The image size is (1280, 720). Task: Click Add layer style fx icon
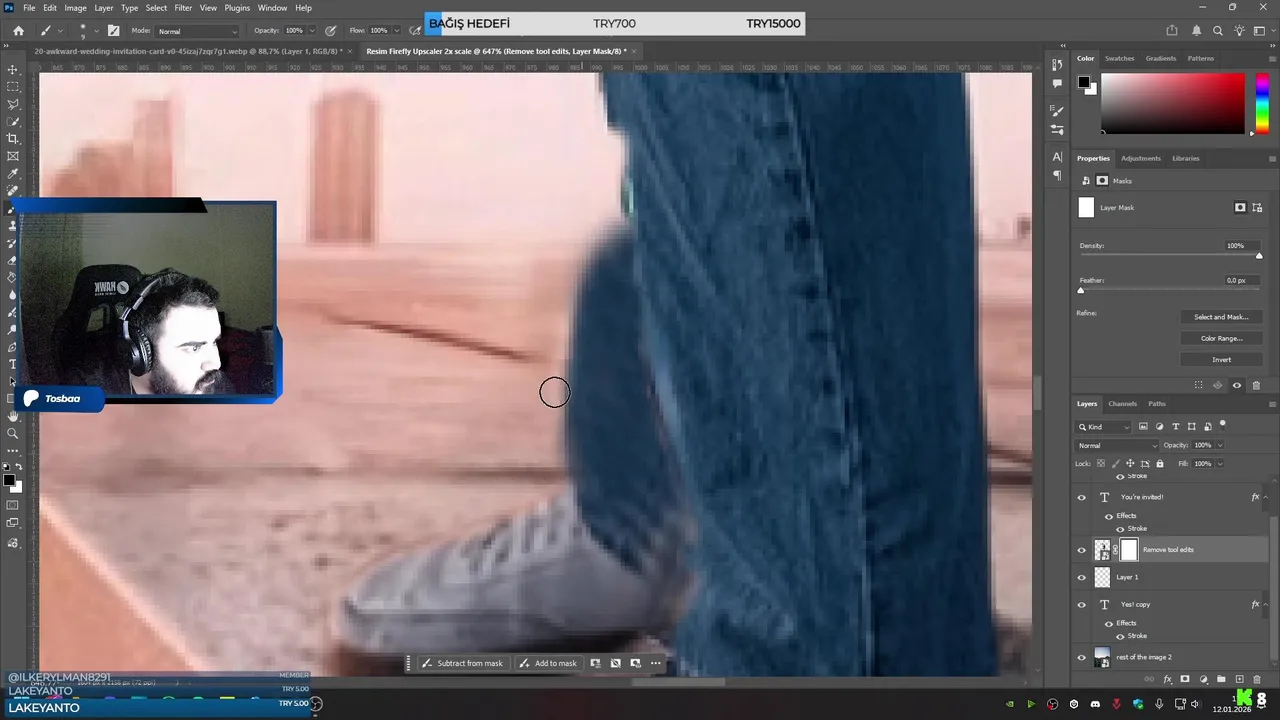pyautogui.click(x=1167, y=679)
